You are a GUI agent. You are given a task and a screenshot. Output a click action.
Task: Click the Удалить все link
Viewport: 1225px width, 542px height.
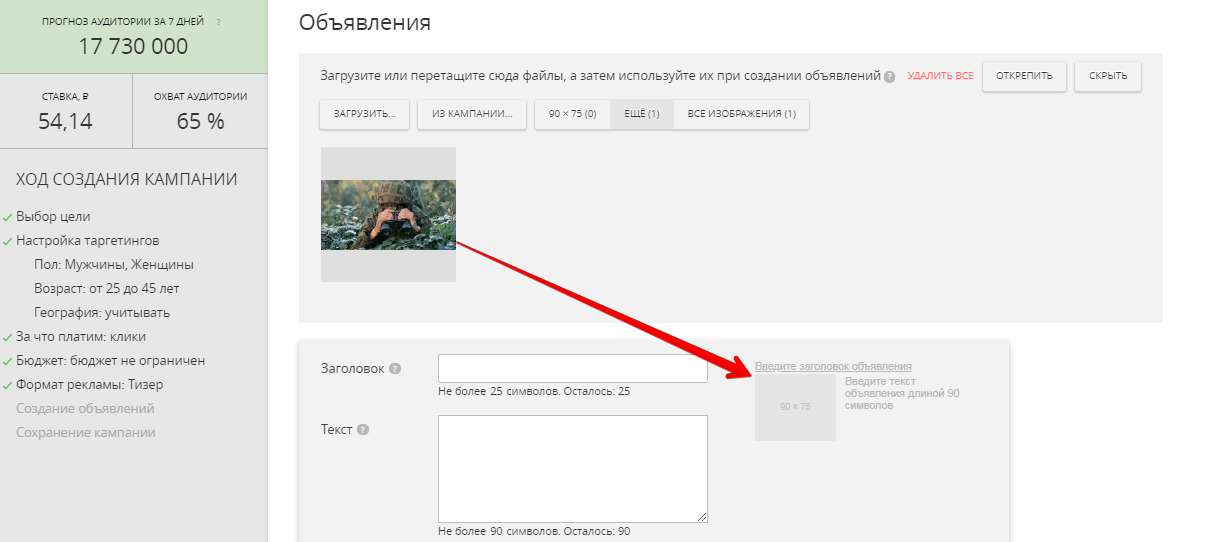(x=940, y=76)
